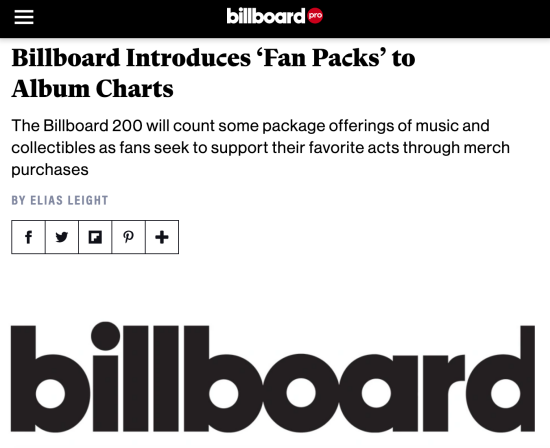Click the word 'purchases' in the subheading
The image size is (550, 448).
50,170
